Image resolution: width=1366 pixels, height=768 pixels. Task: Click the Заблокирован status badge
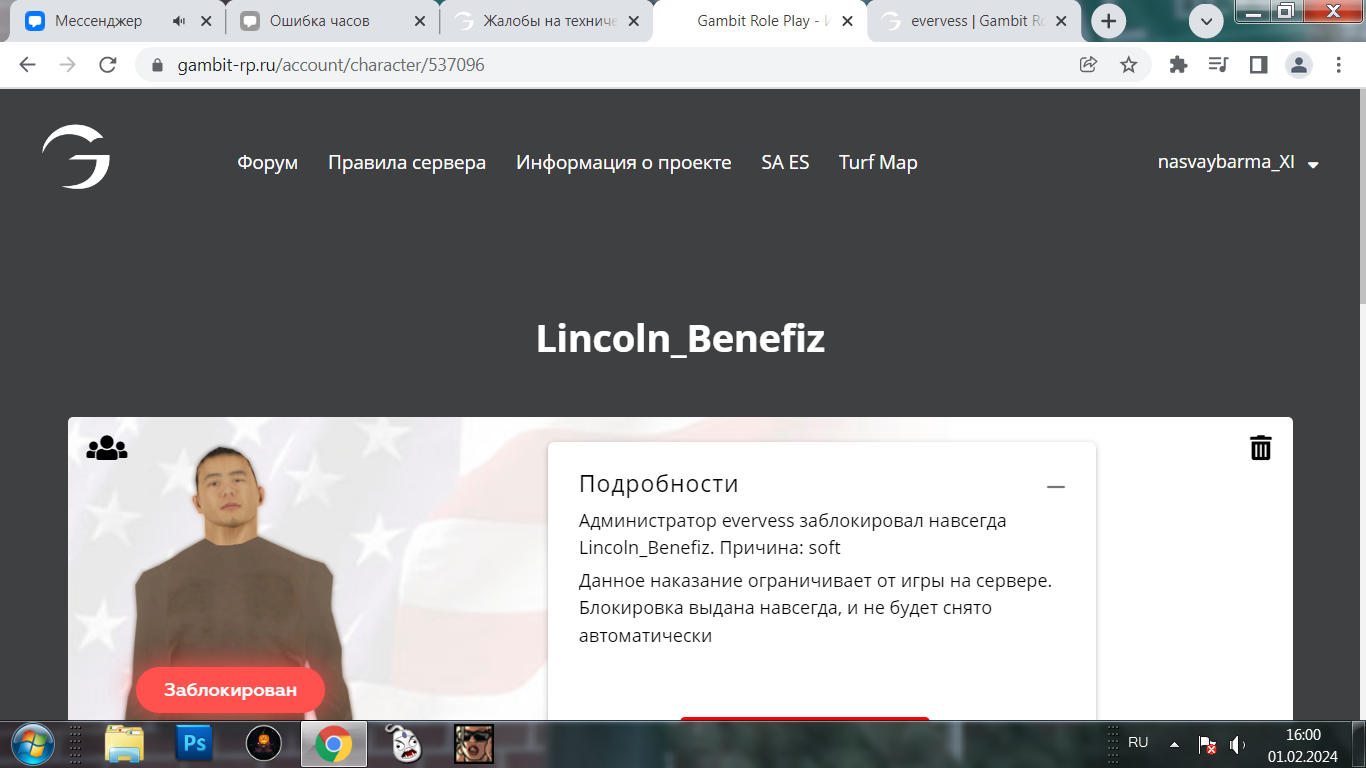tap(230, 690)
